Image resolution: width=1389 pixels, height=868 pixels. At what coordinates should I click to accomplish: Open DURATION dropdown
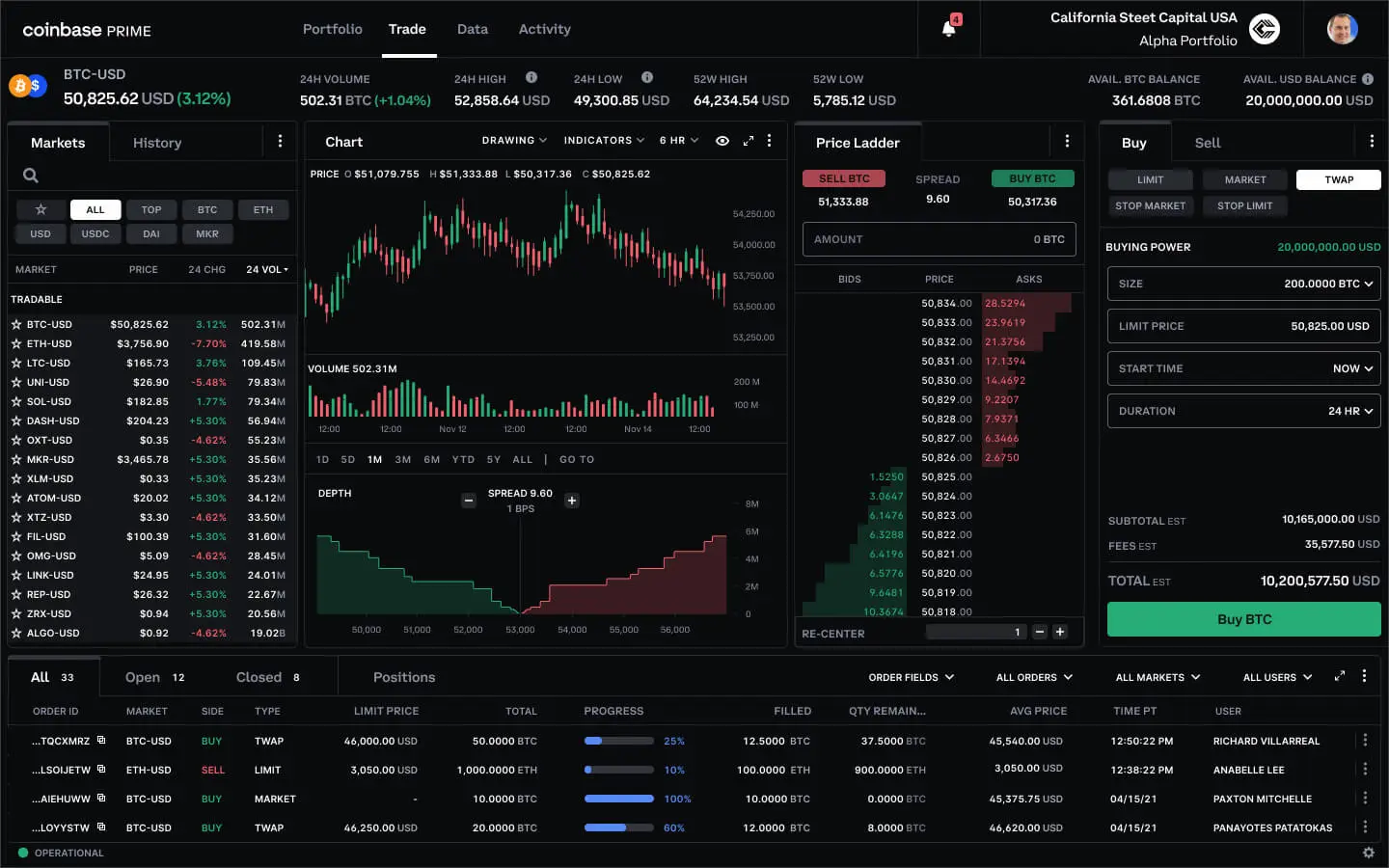[x=1244, y=411]
